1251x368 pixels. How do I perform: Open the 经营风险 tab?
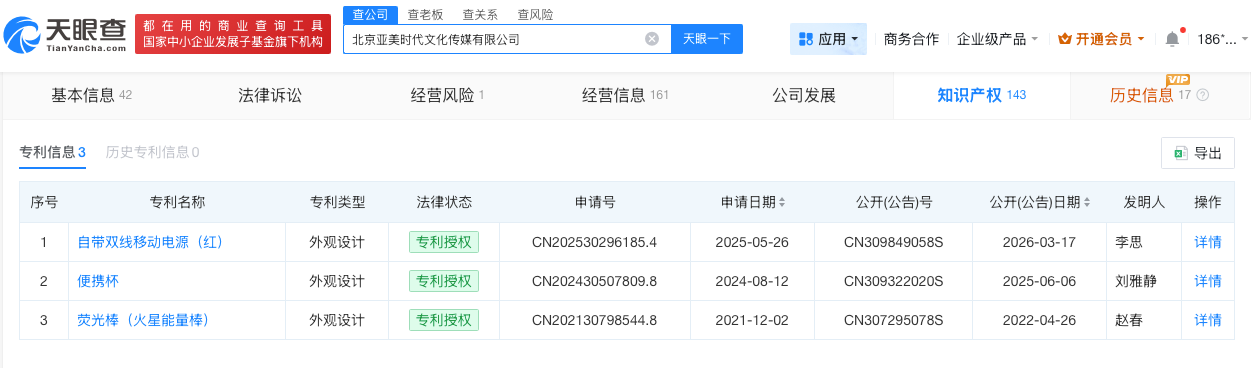coord(447,95)
